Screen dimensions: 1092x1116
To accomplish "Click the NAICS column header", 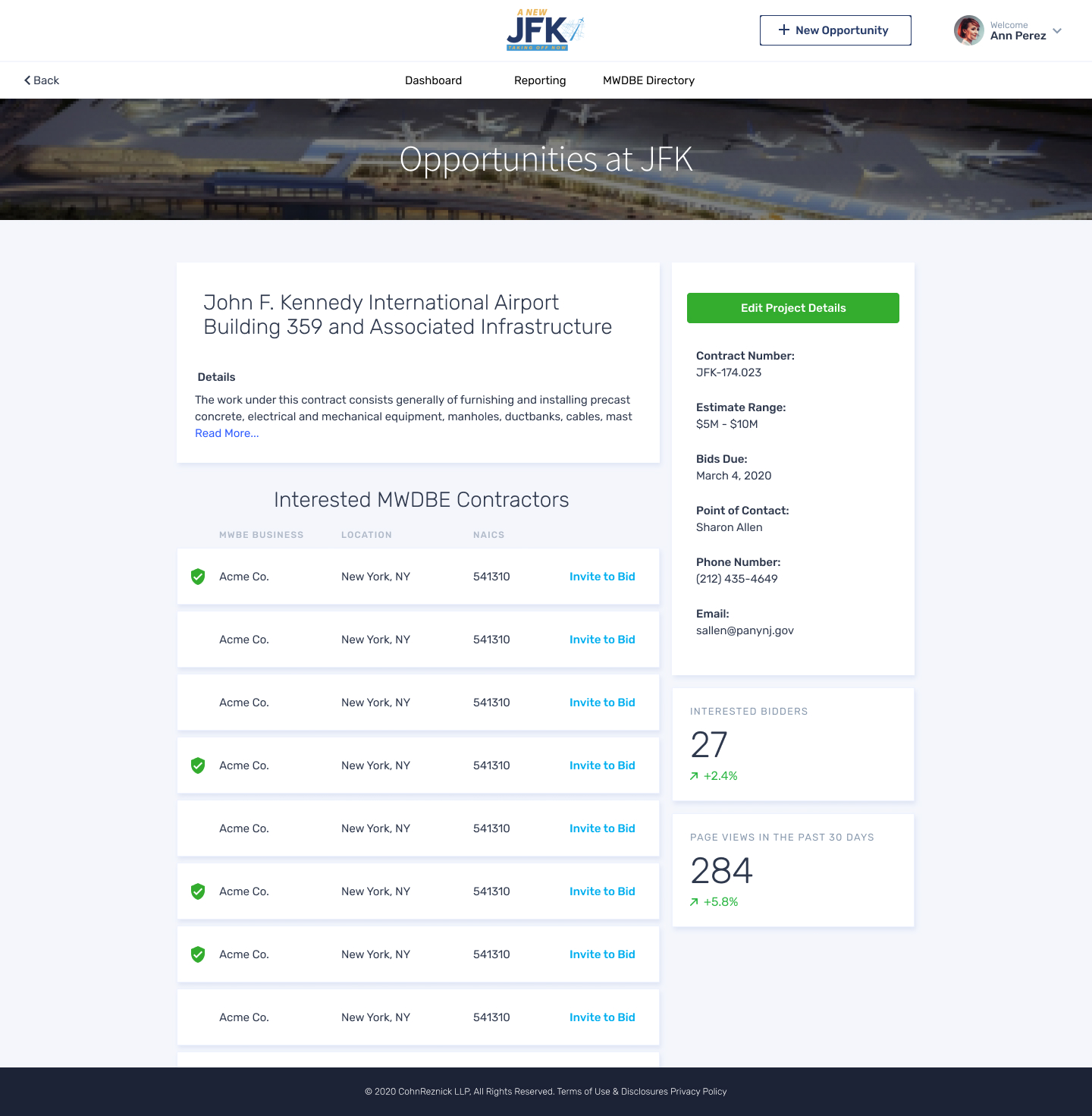I will point(488,535).
